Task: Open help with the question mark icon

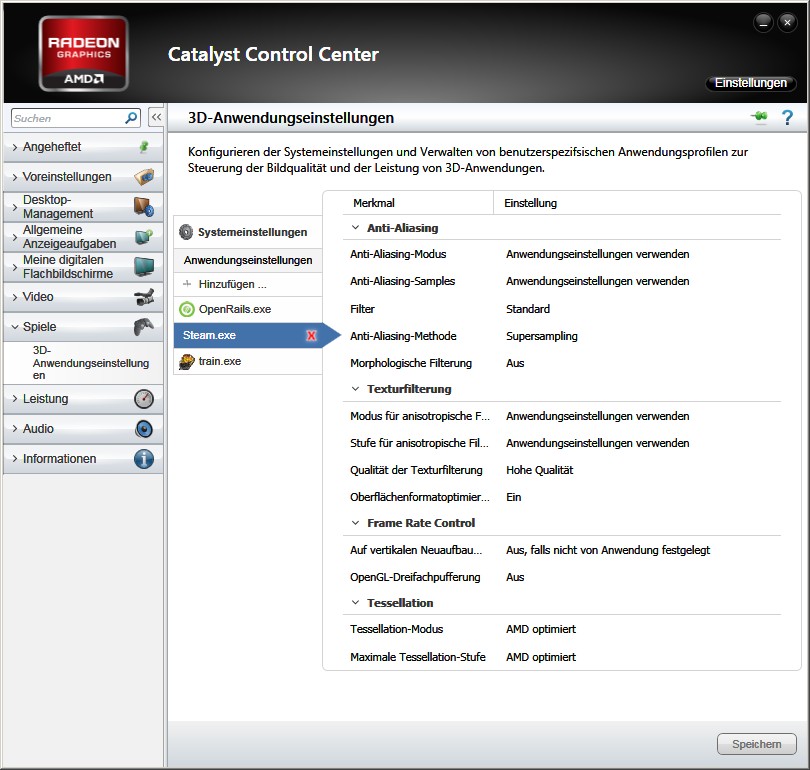Action: click(x=787, y=117)
